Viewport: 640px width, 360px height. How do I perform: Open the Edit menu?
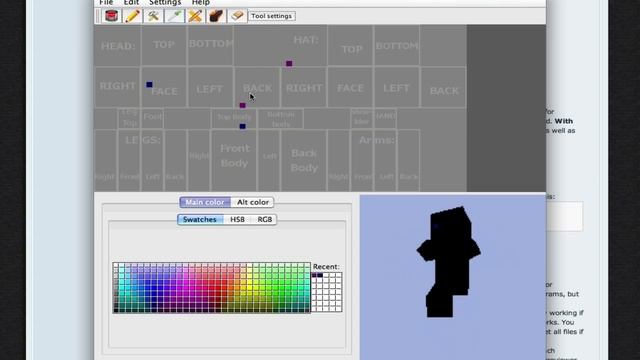click(131, 2)
